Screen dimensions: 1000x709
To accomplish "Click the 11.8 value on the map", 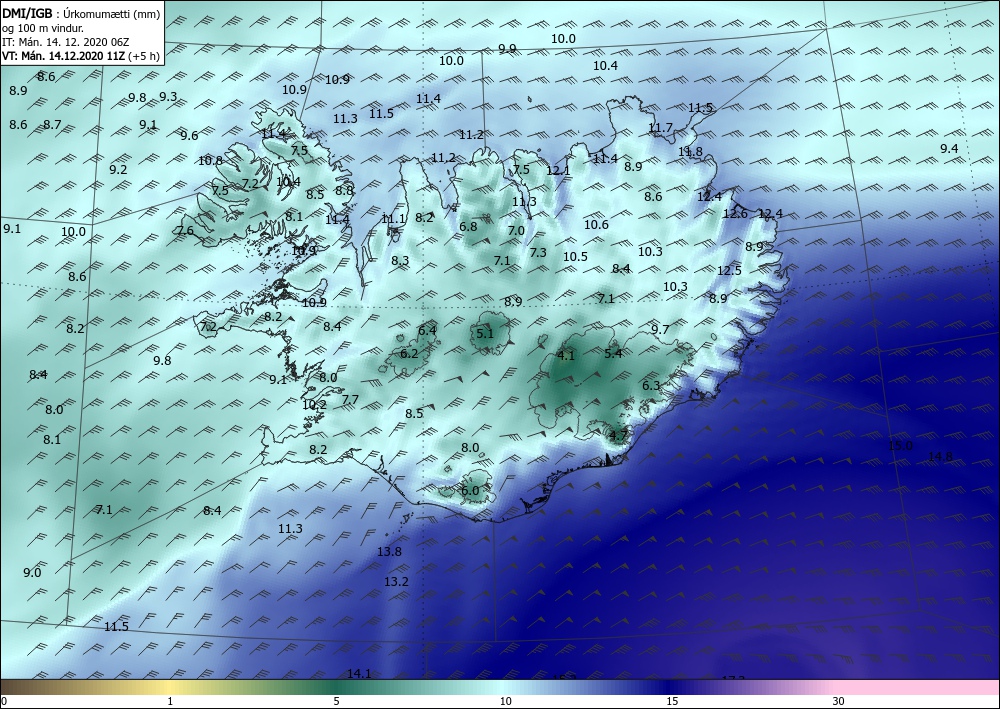I will (690, 152).
